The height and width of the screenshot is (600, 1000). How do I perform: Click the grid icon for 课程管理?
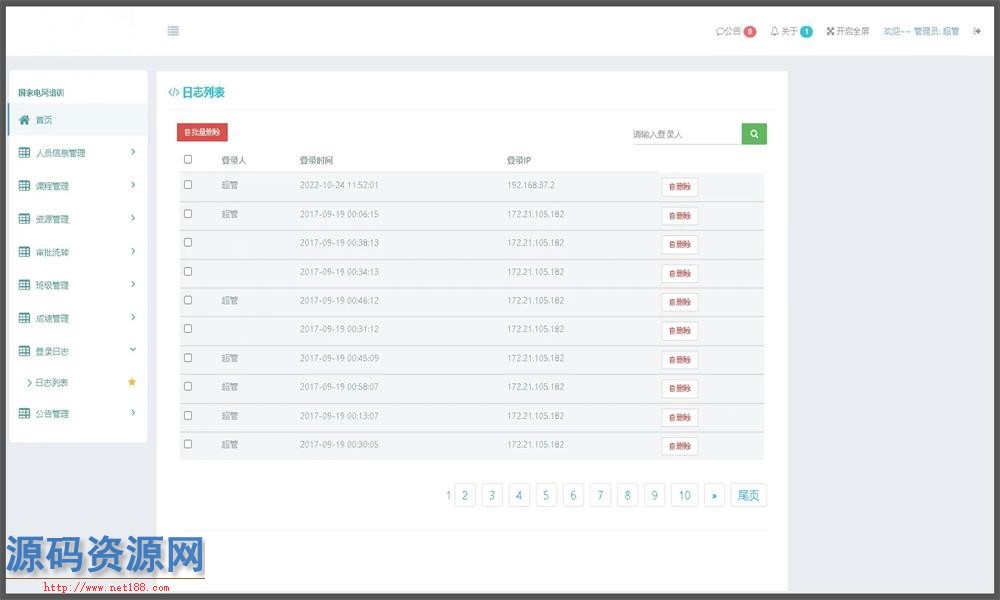[24, 186]
